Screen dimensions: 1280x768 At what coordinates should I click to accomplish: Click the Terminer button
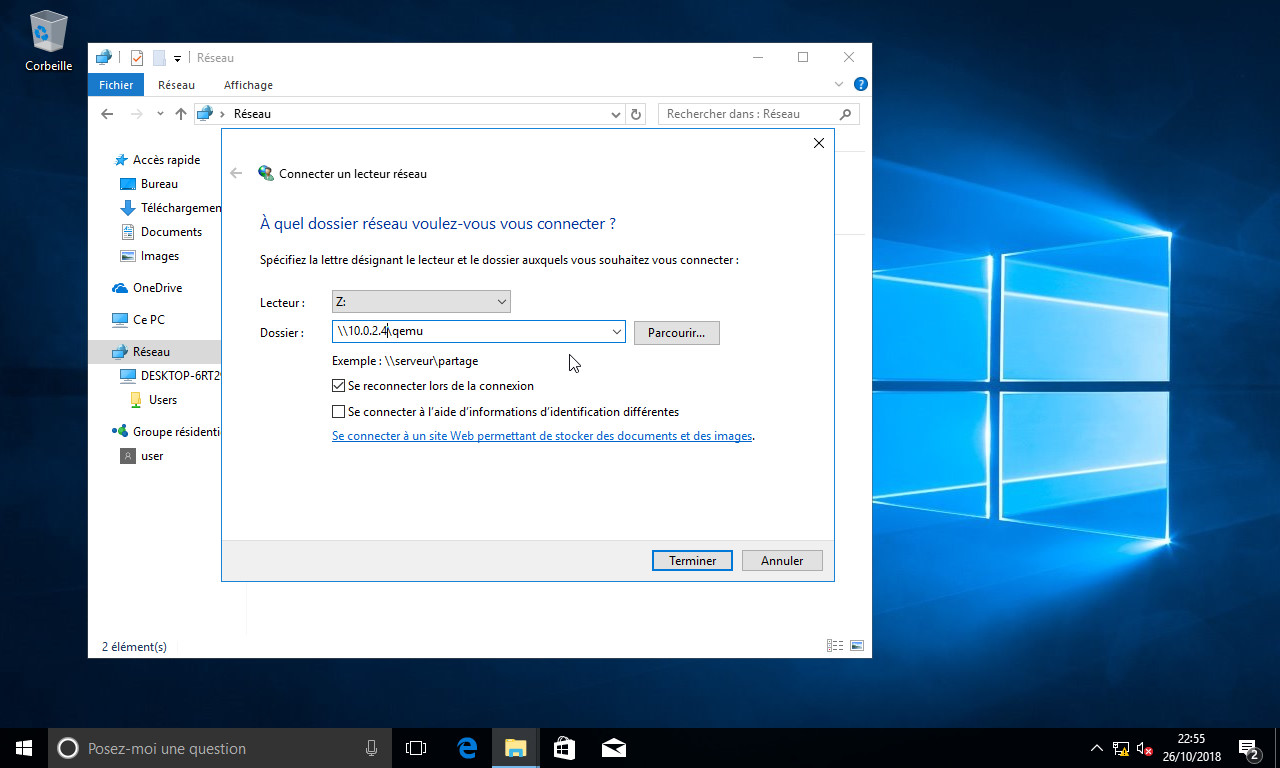[x=692, y=561]
